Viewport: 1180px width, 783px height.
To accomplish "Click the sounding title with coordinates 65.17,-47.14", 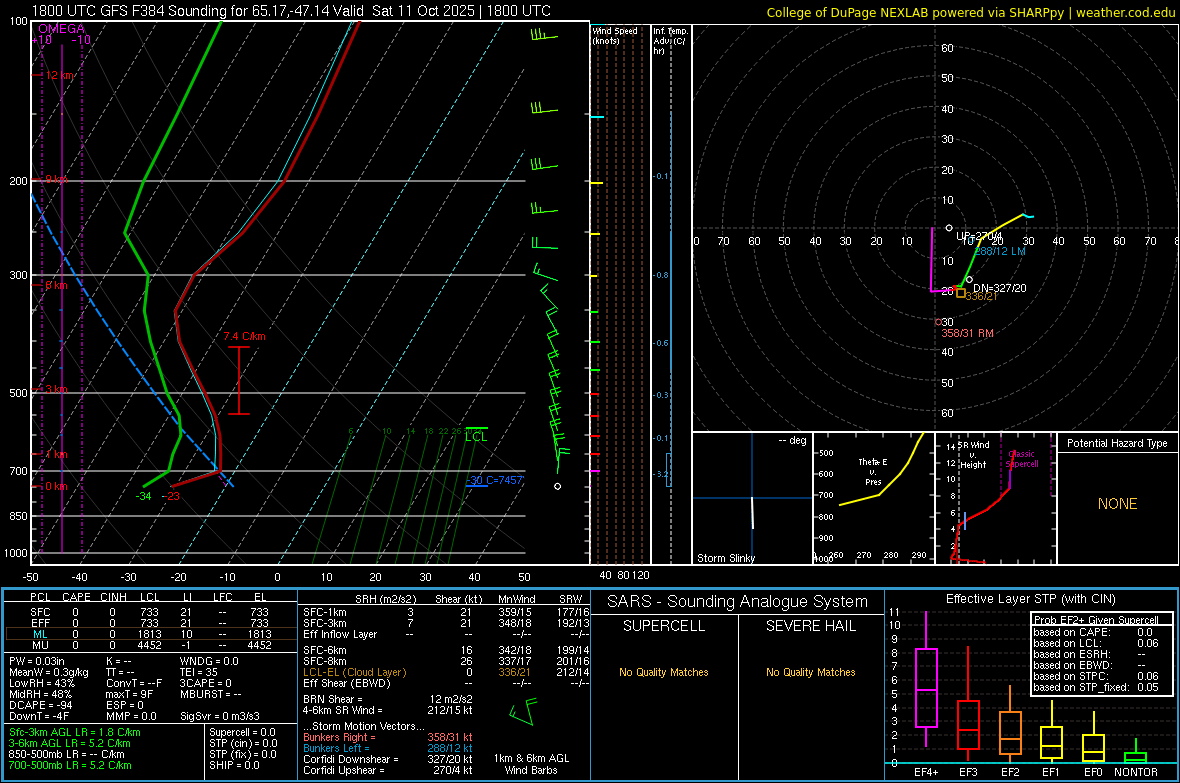I will click(x=291, y=11).
